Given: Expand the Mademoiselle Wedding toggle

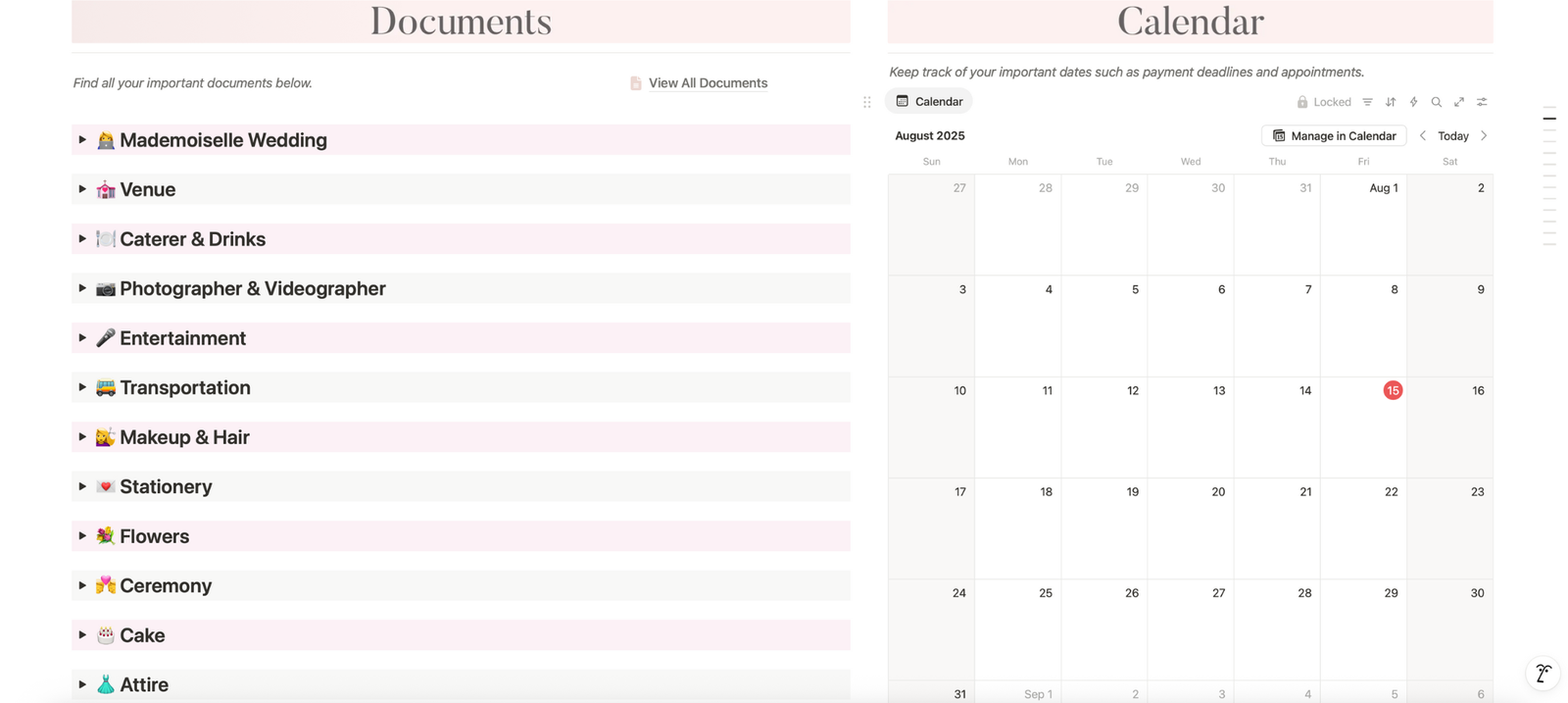Looking at the screenshot, I should tap(82, 139).
